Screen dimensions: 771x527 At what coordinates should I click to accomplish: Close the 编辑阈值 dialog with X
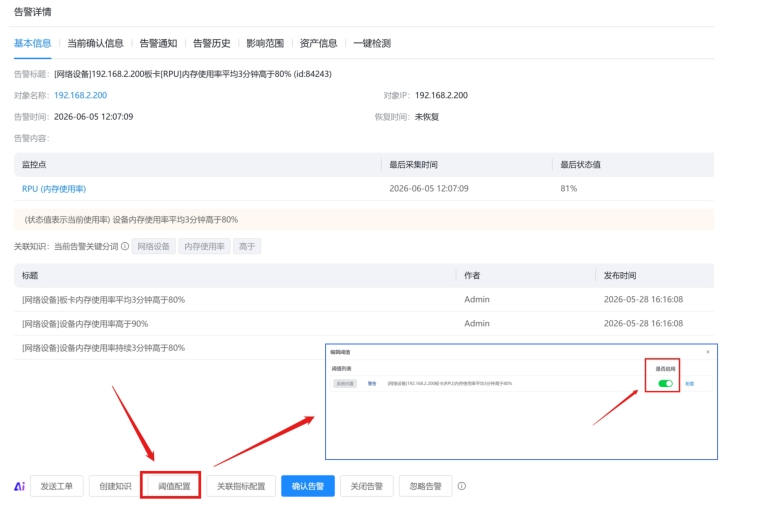tap(708, 352)
